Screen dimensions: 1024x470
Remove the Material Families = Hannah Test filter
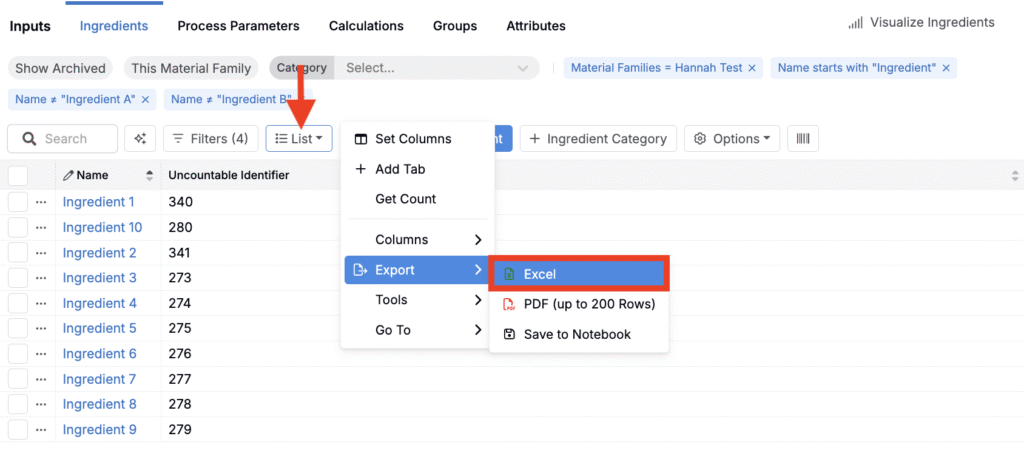point(753,68)
